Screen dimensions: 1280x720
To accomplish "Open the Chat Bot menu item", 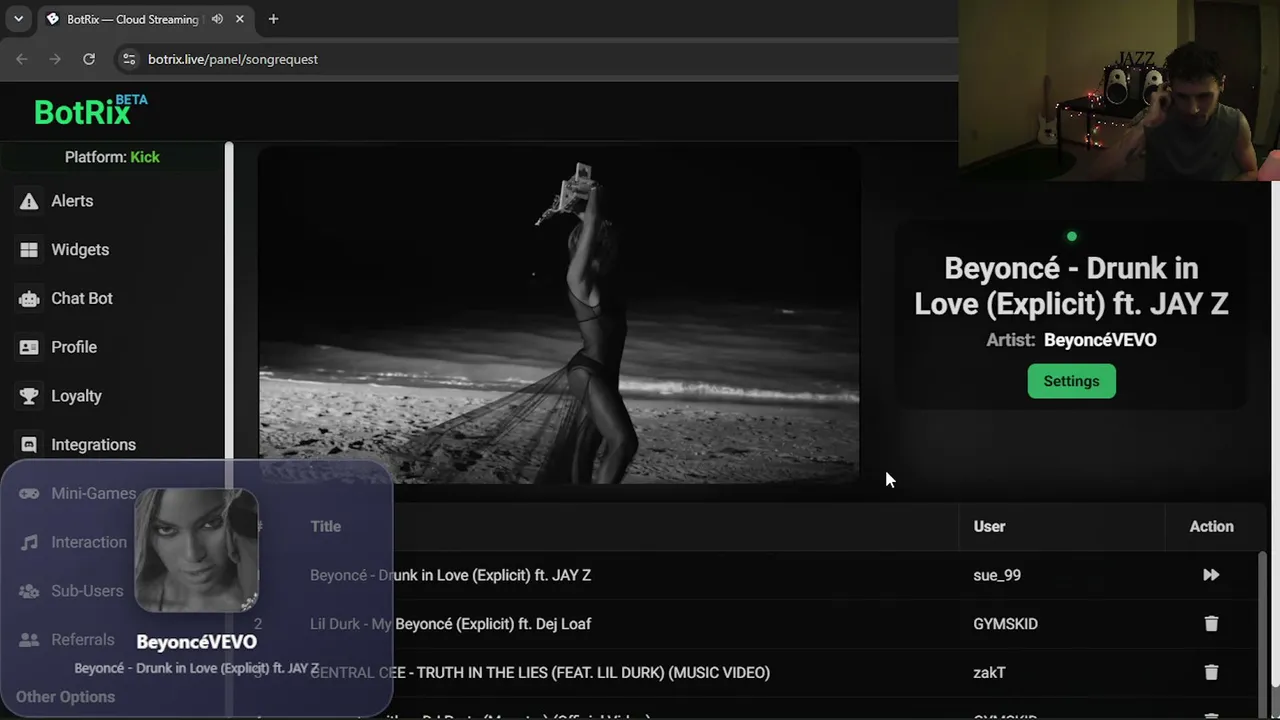I will pyautogui.click(x=82, y=299).
